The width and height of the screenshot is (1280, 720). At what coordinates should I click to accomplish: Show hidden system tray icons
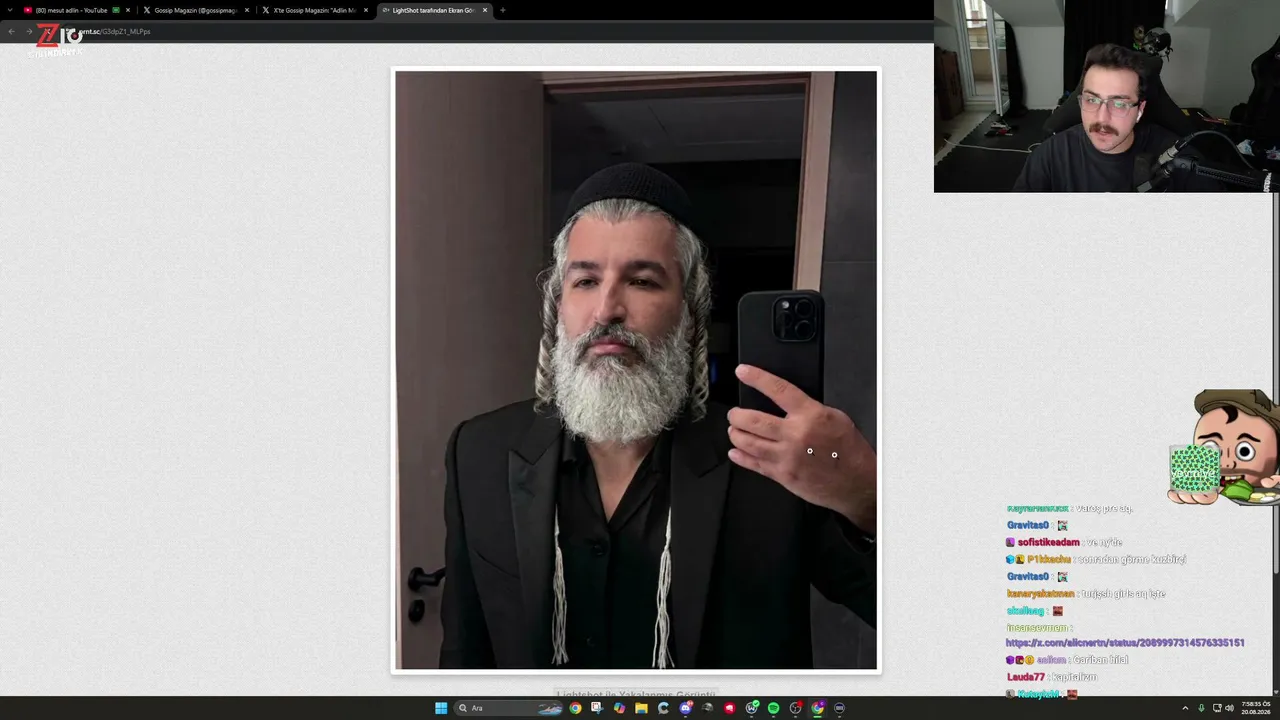coord(1186,708)
